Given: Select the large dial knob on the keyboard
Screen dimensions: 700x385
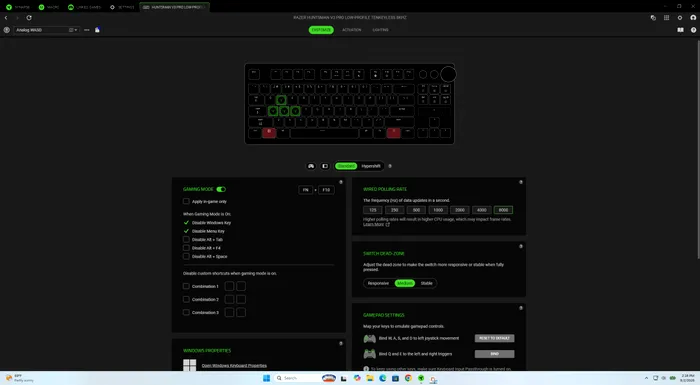Looking at the screenshot, I should pyautogui.click(x=448, y=74).
